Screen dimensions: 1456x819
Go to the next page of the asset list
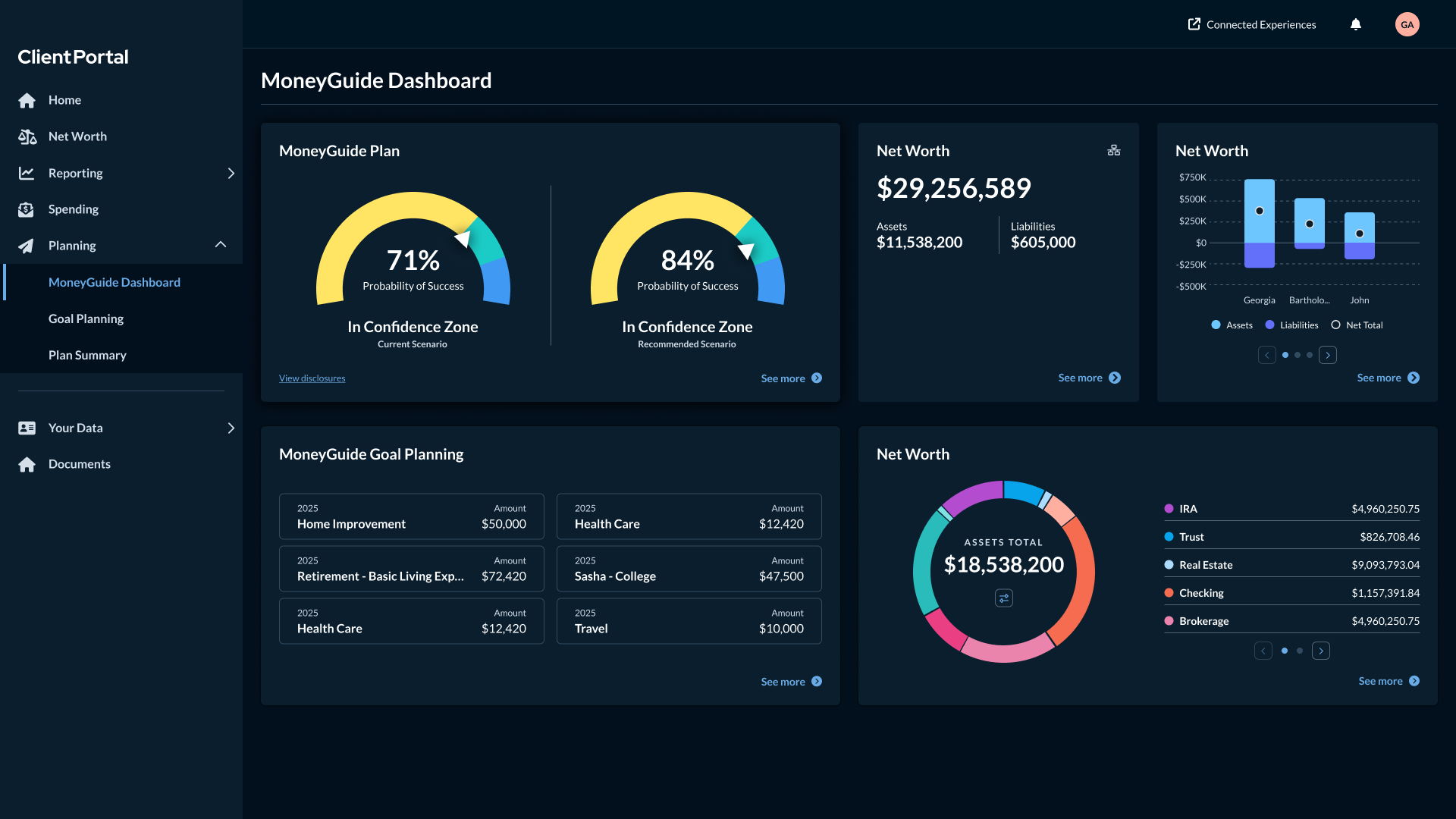[x=1321, y=651]
